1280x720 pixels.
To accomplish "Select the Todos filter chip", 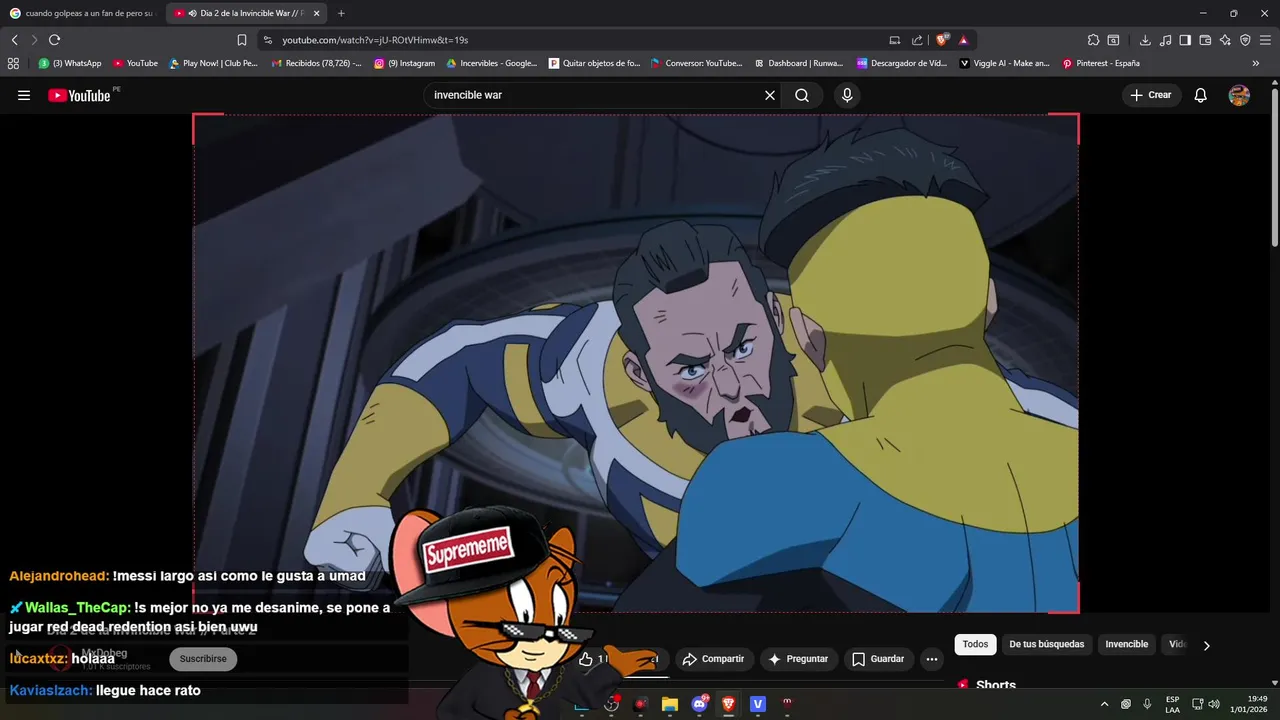I will [975, 645].
